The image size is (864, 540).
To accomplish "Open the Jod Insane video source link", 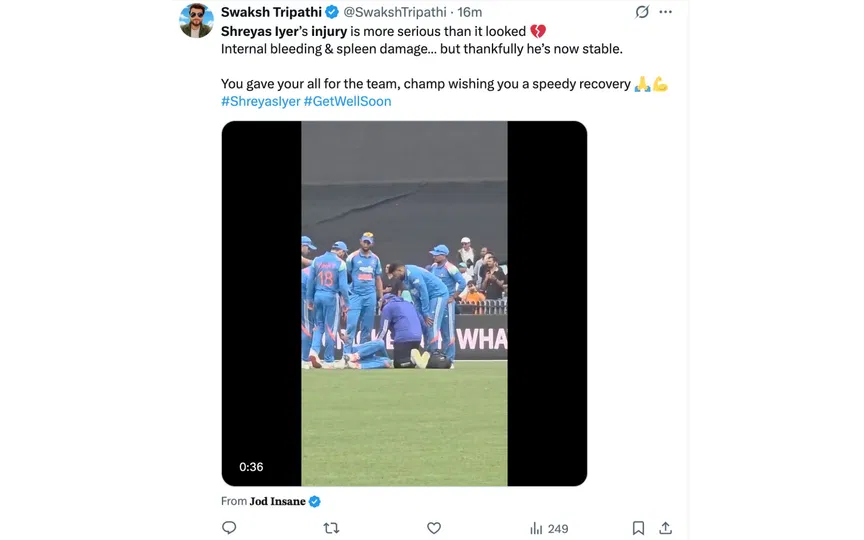I will [x=277, y=501].
